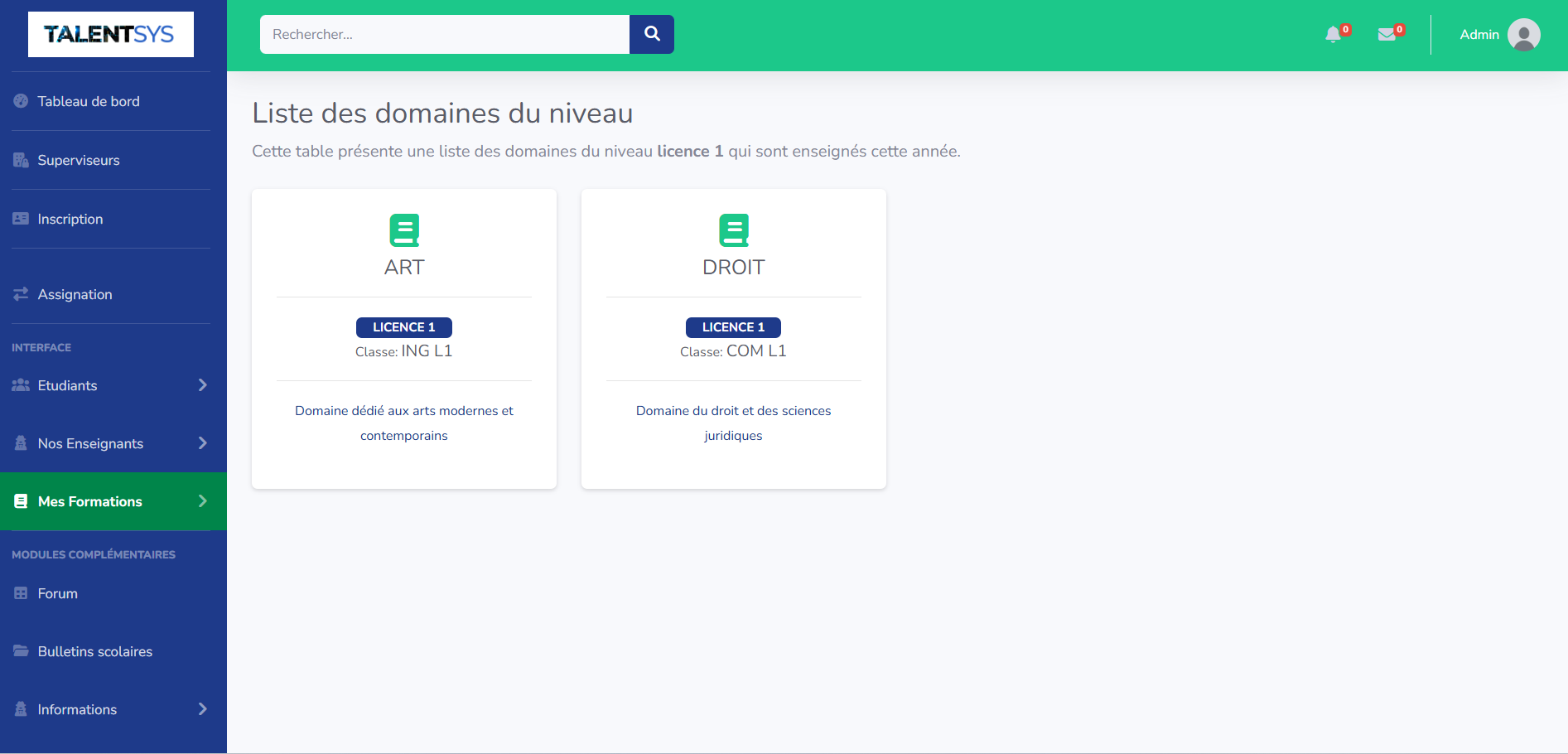
Task: Click the search magnifier button
Action: pos(652,34)
